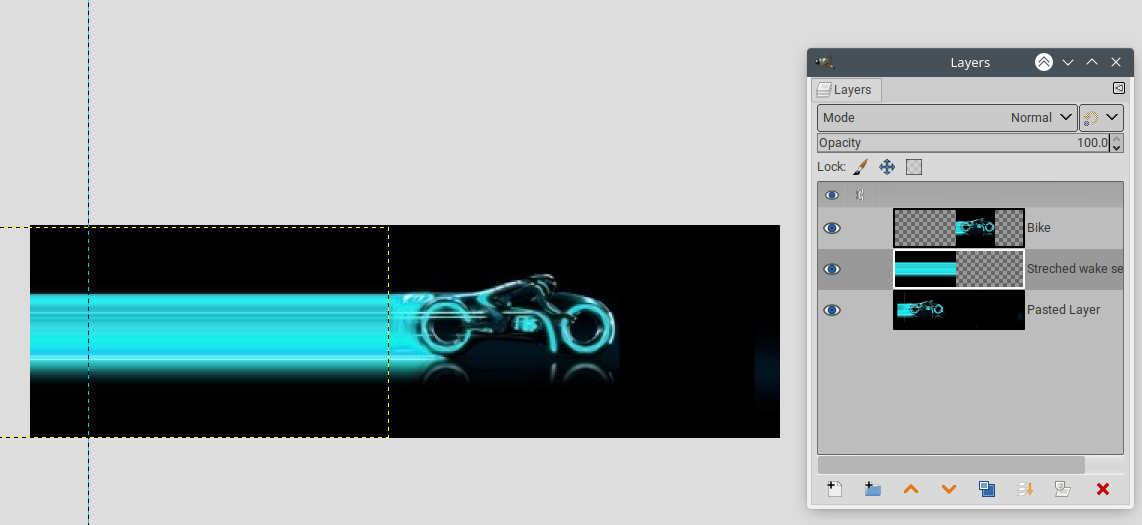Click the roll-up shade button in Layers title bar
Screen dimensions: 1142x525
1044,62
